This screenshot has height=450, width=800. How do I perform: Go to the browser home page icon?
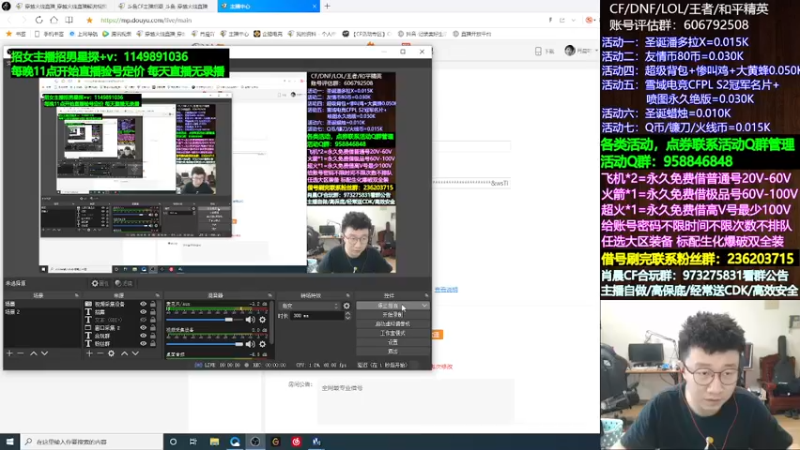(54, 20)
